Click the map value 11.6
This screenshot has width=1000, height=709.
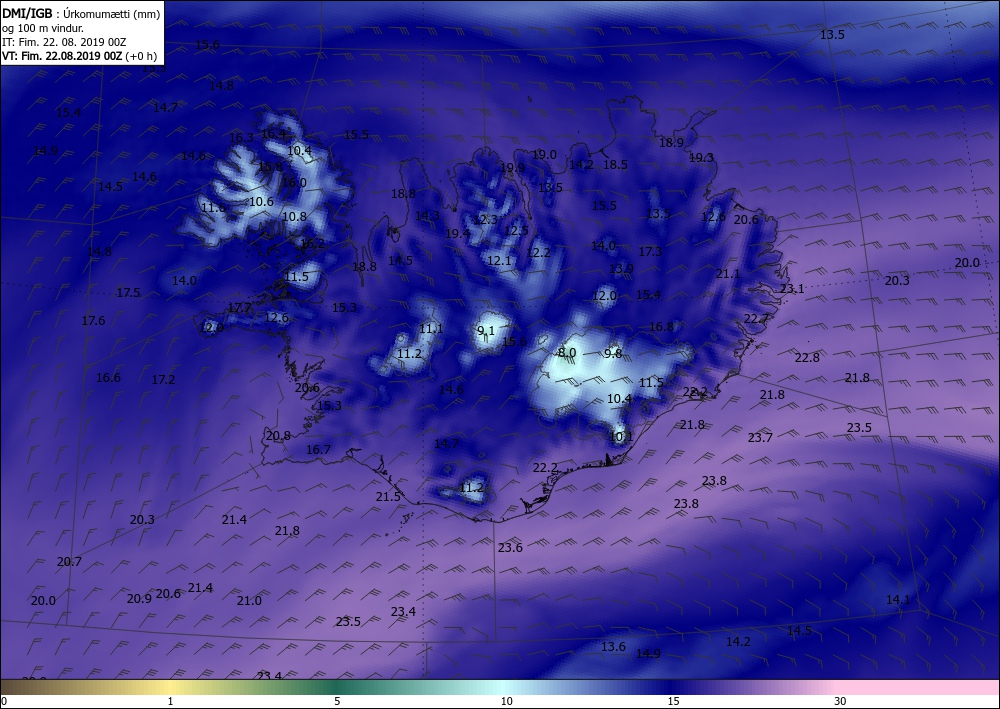pyautogui.click(x=213, y=208)
